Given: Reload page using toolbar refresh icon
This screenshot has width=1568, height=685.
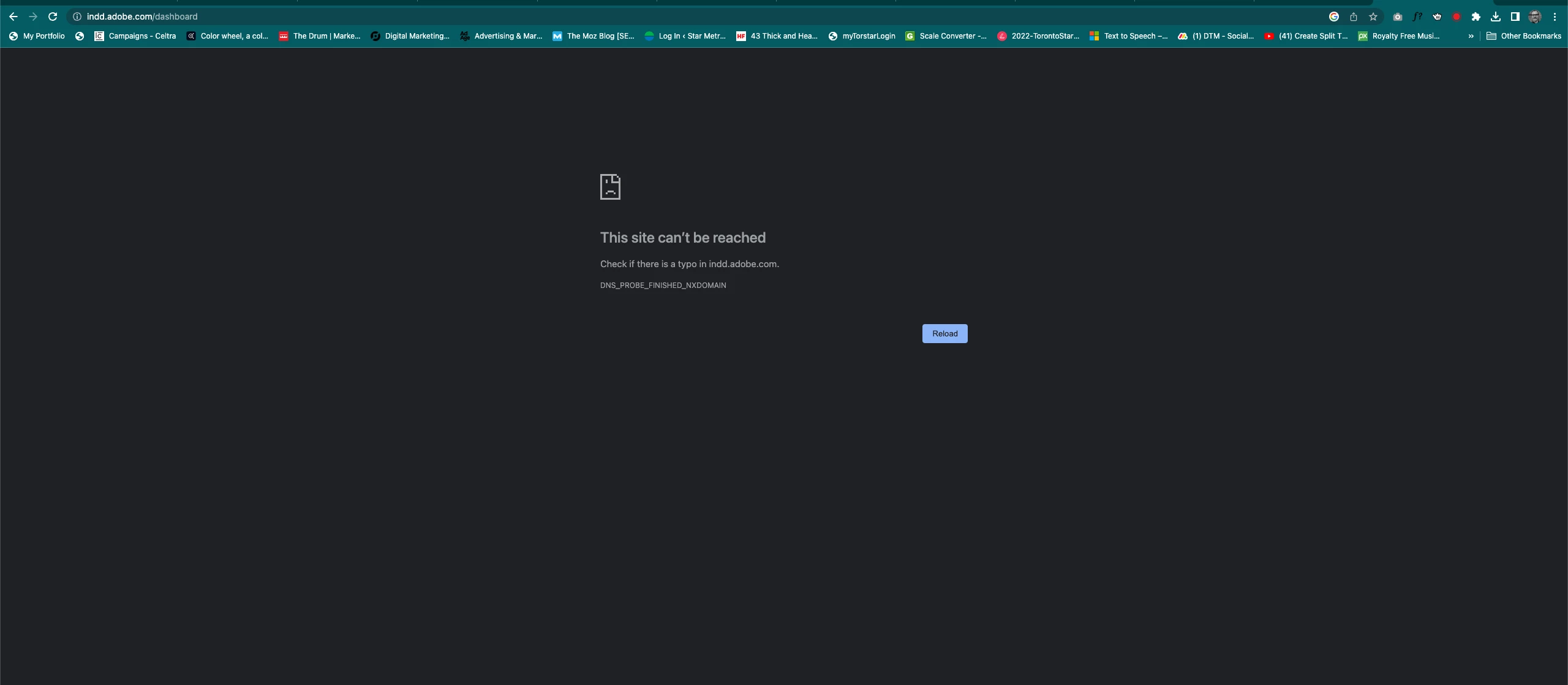Looking at the screenshot, I should pyautogui.click(x=53, y=17).
